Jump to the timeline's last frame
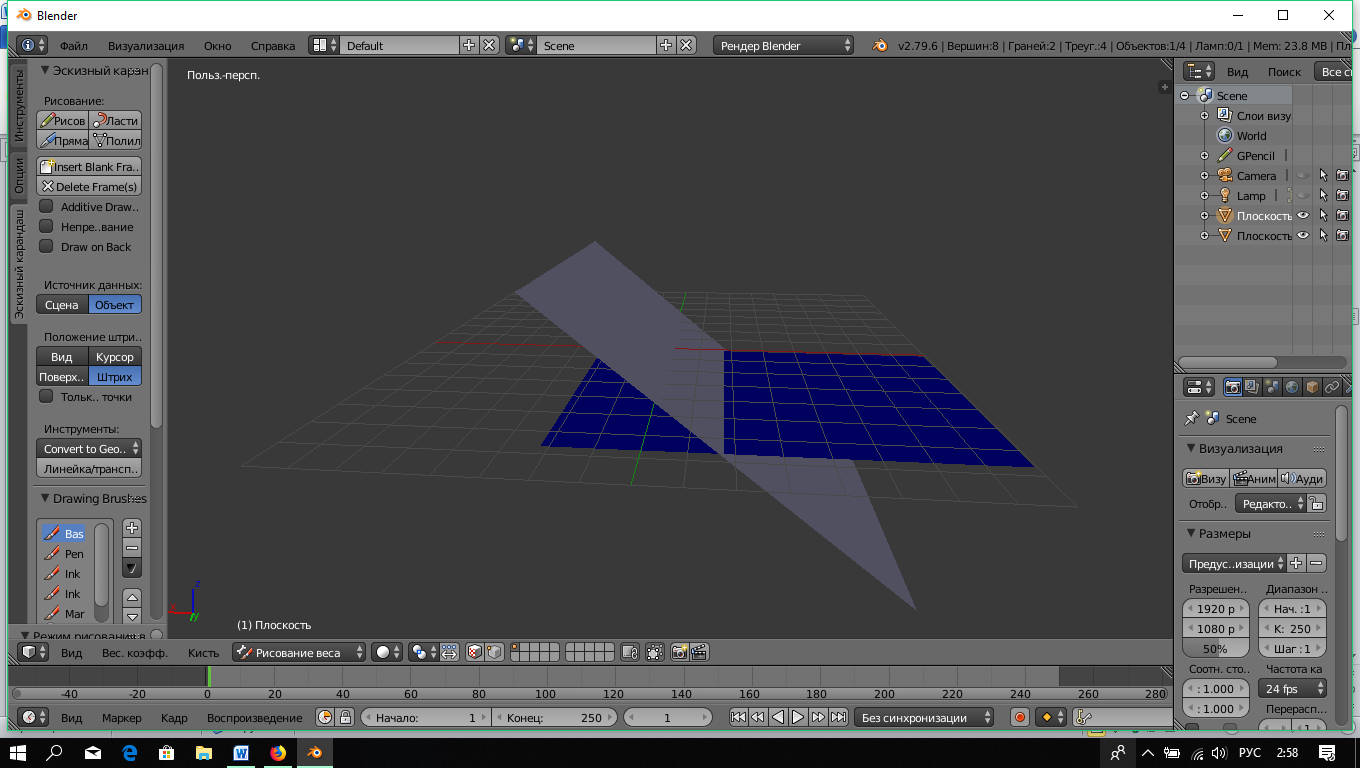This screenshot has width=1360, height=768. (x=839, y=717)
